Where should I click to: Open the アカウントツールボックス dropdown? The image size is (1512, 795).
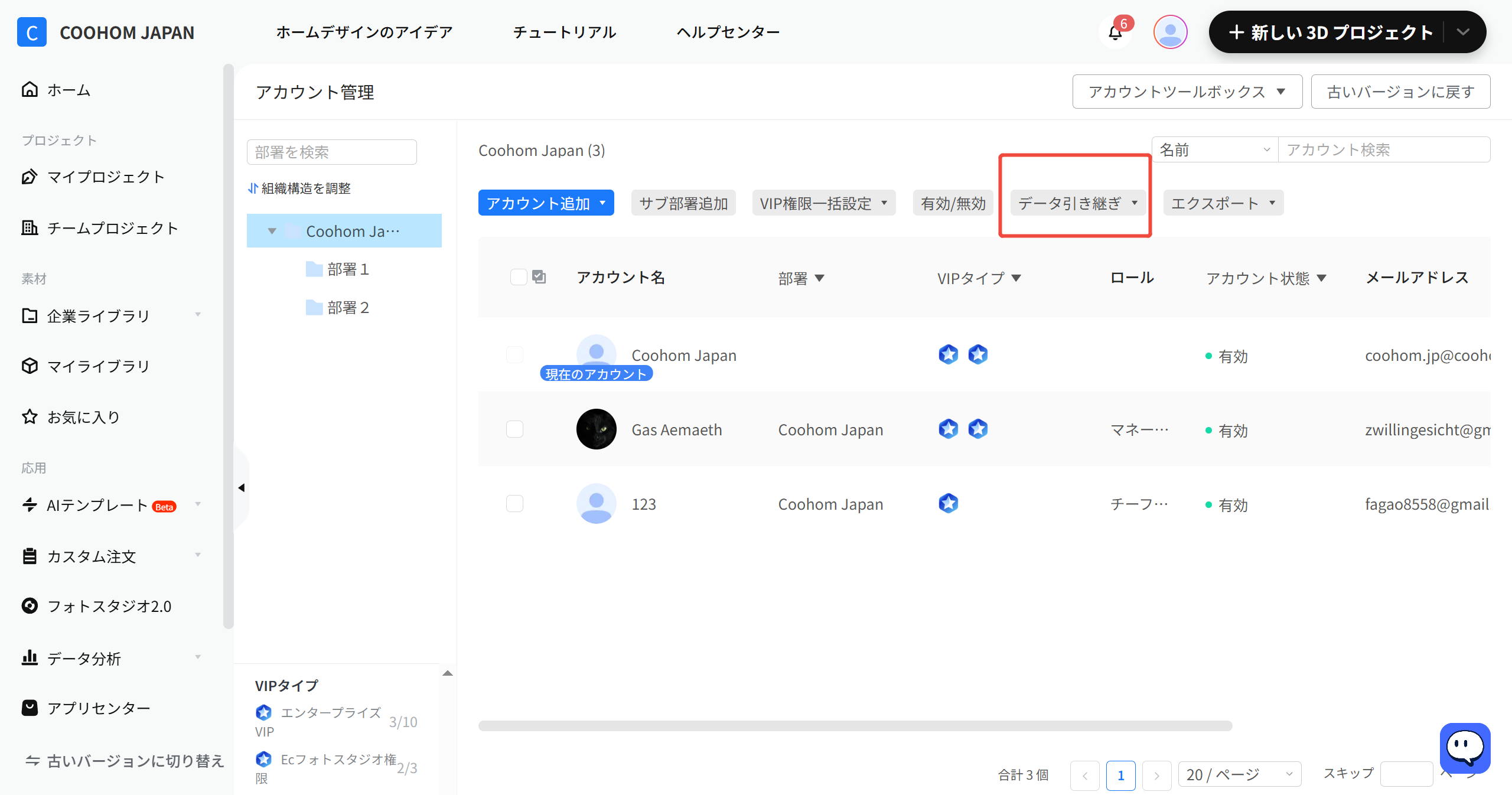pos(1187,92)
